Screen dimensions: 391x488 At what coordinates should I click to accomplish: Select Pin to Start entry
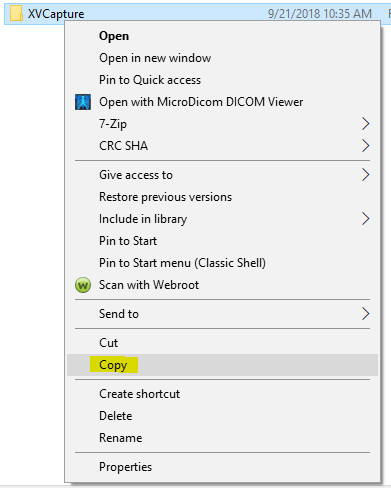click(x=128, y=241)
